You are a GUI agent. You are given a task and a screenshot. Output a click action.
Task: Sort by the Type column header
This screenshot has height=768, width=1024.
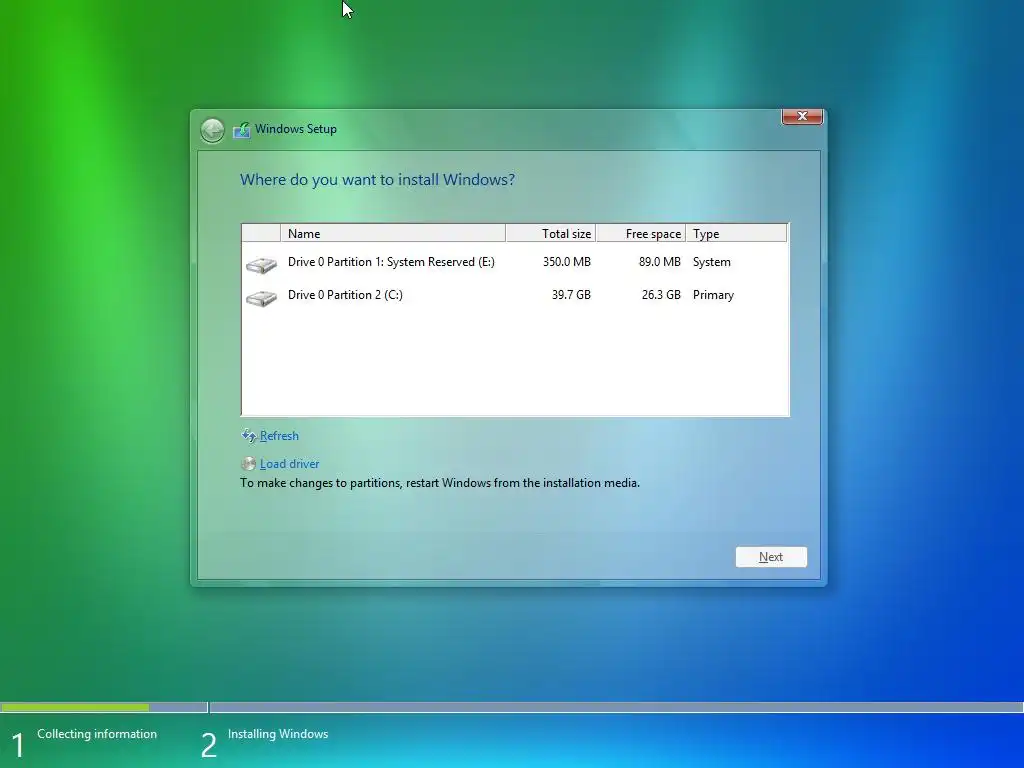(x=737, y=233)
